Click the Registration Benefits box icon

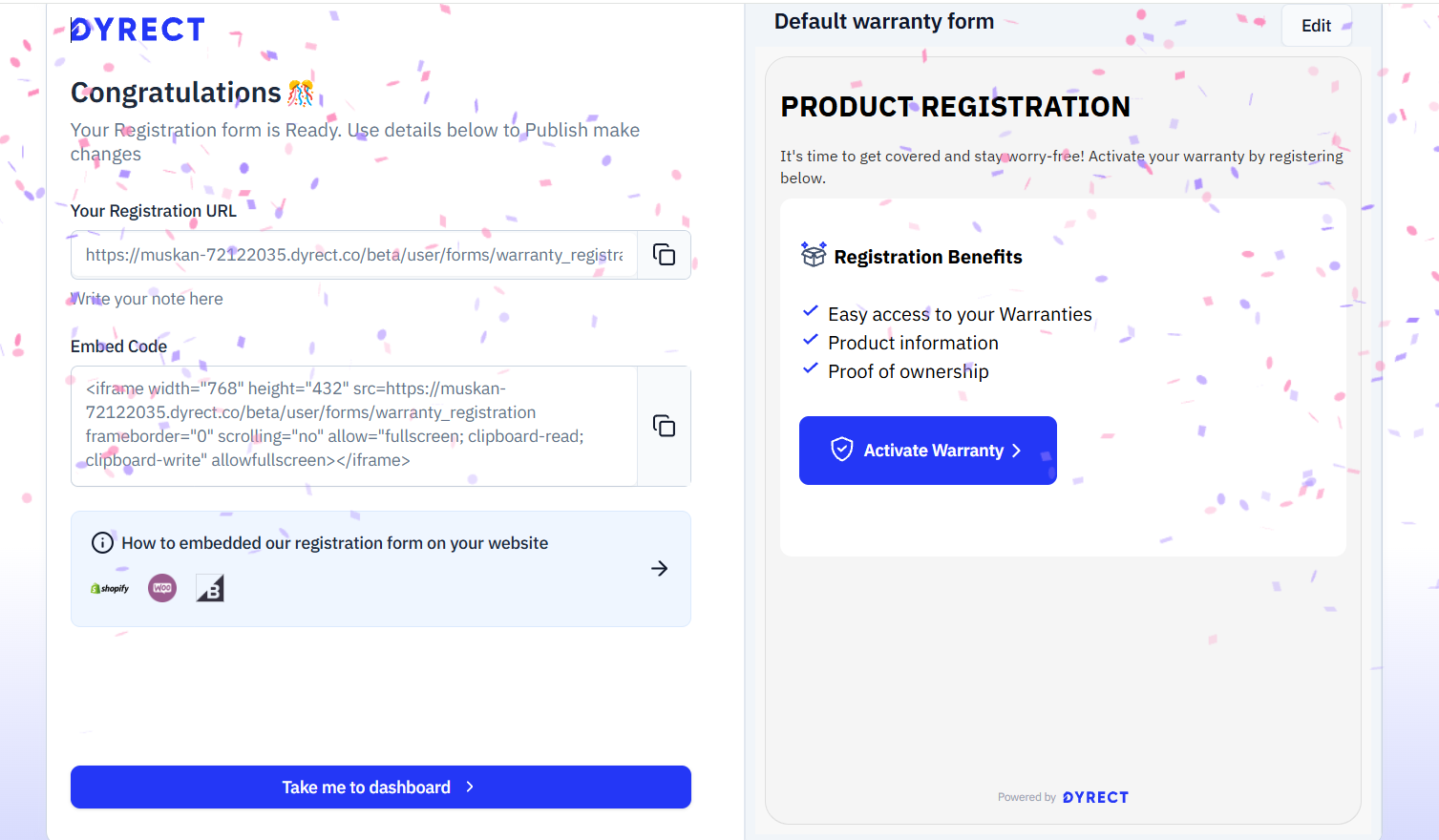814,255
